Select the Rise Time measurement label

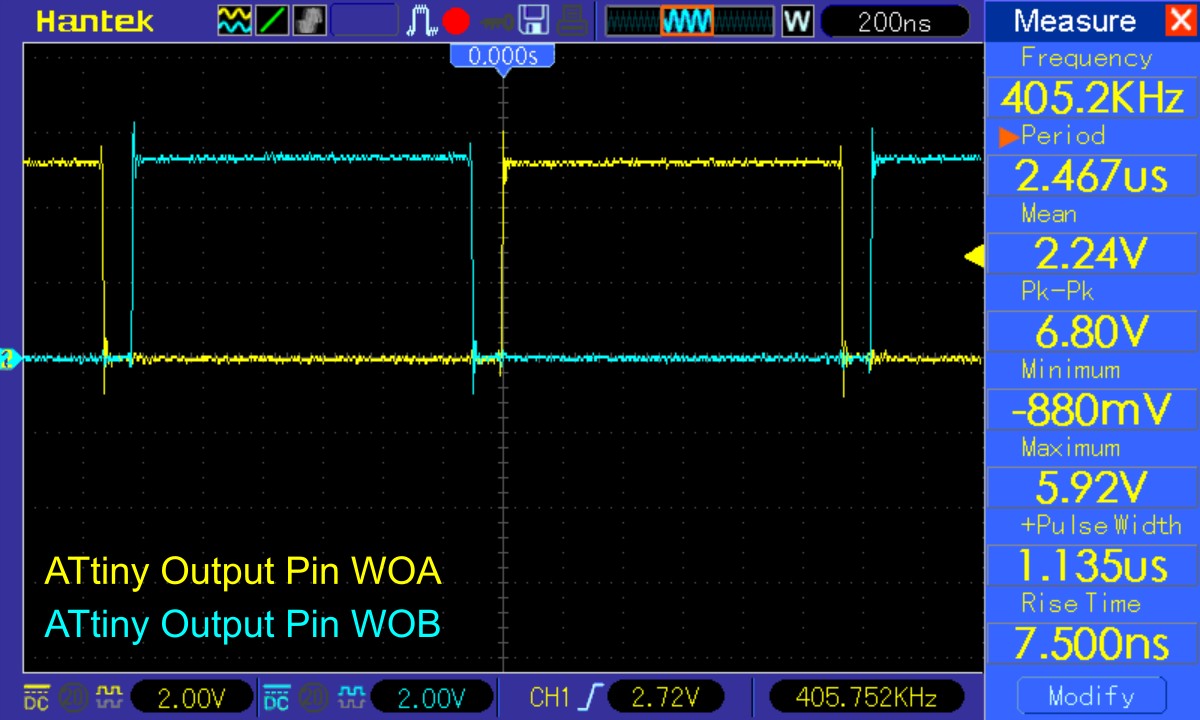[1080, 603]
